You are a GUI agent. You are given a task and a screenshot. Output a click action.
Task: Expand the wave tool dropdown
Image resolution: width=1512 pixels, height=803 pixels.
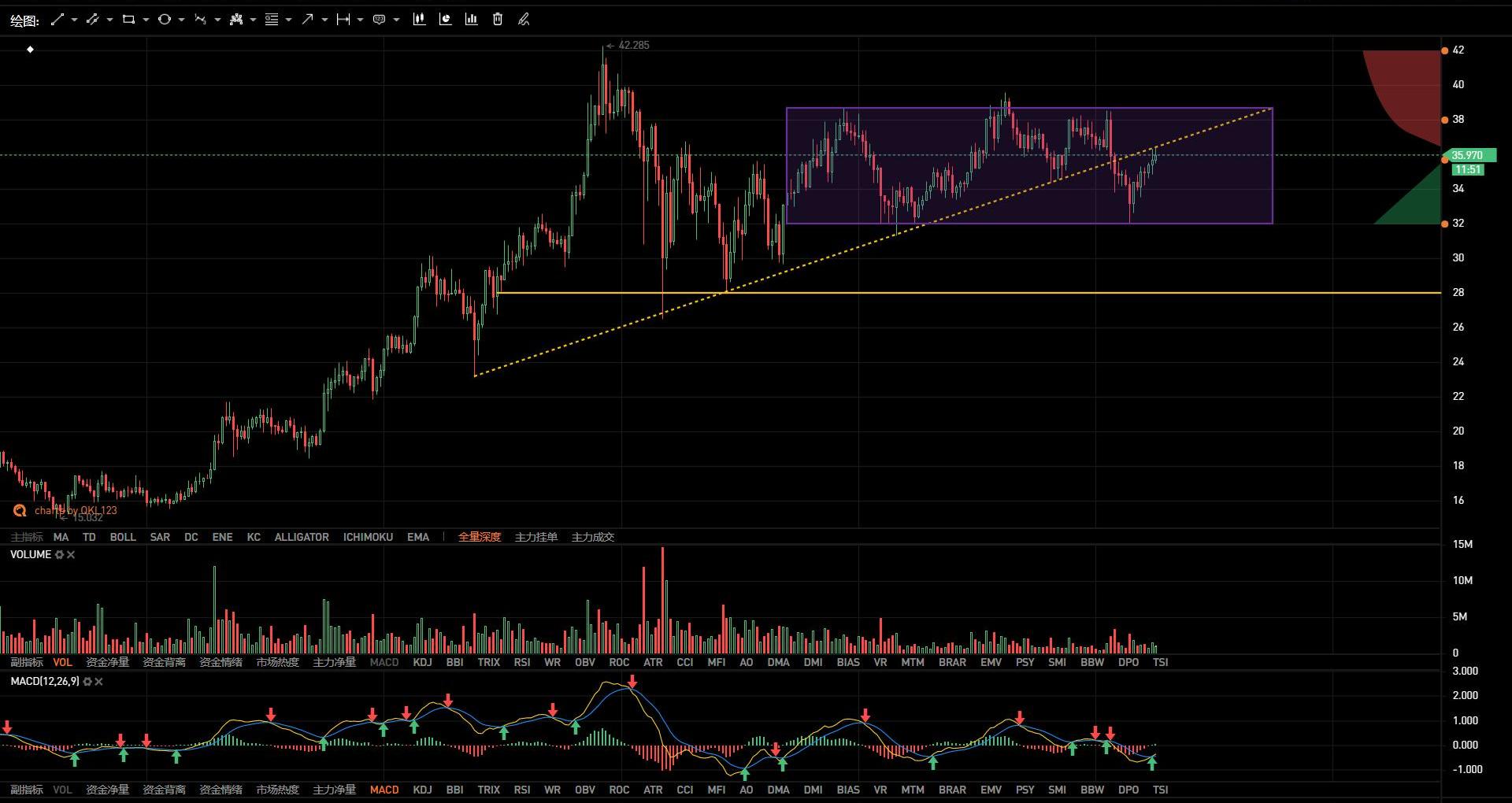coord(217,20)
